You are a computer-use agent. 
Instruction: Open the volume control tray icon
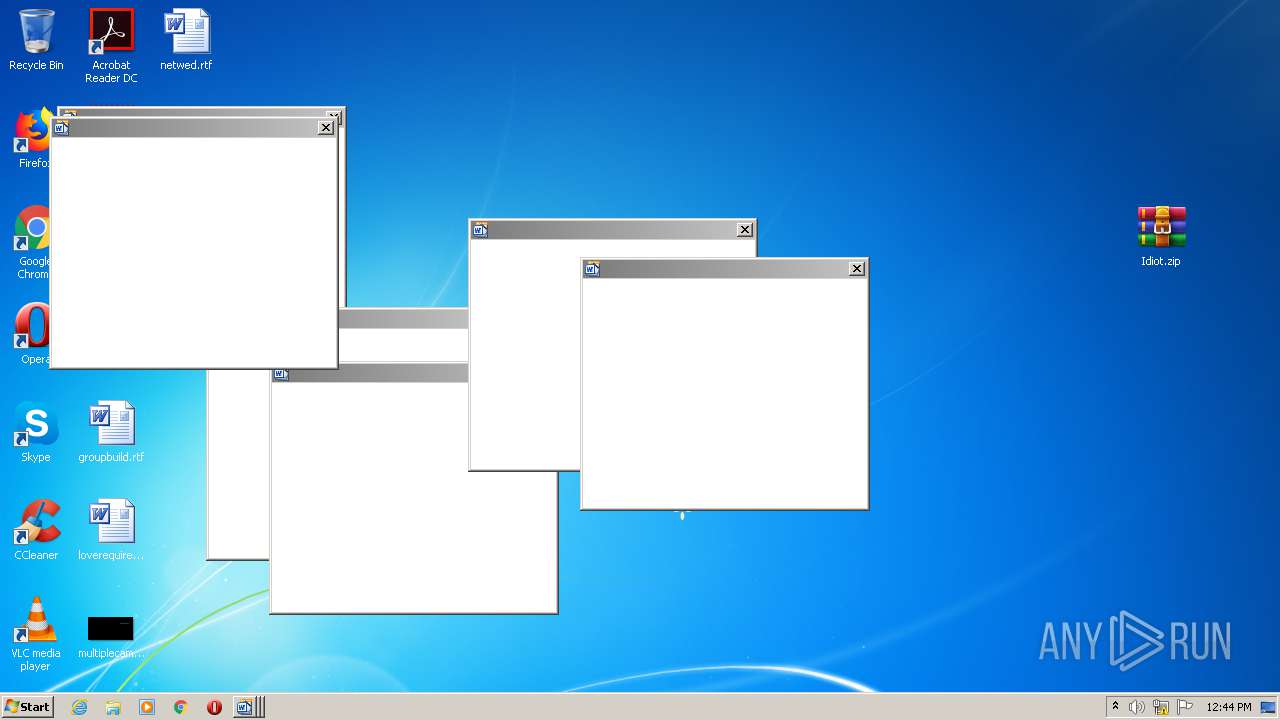[x=1137, y=707]
